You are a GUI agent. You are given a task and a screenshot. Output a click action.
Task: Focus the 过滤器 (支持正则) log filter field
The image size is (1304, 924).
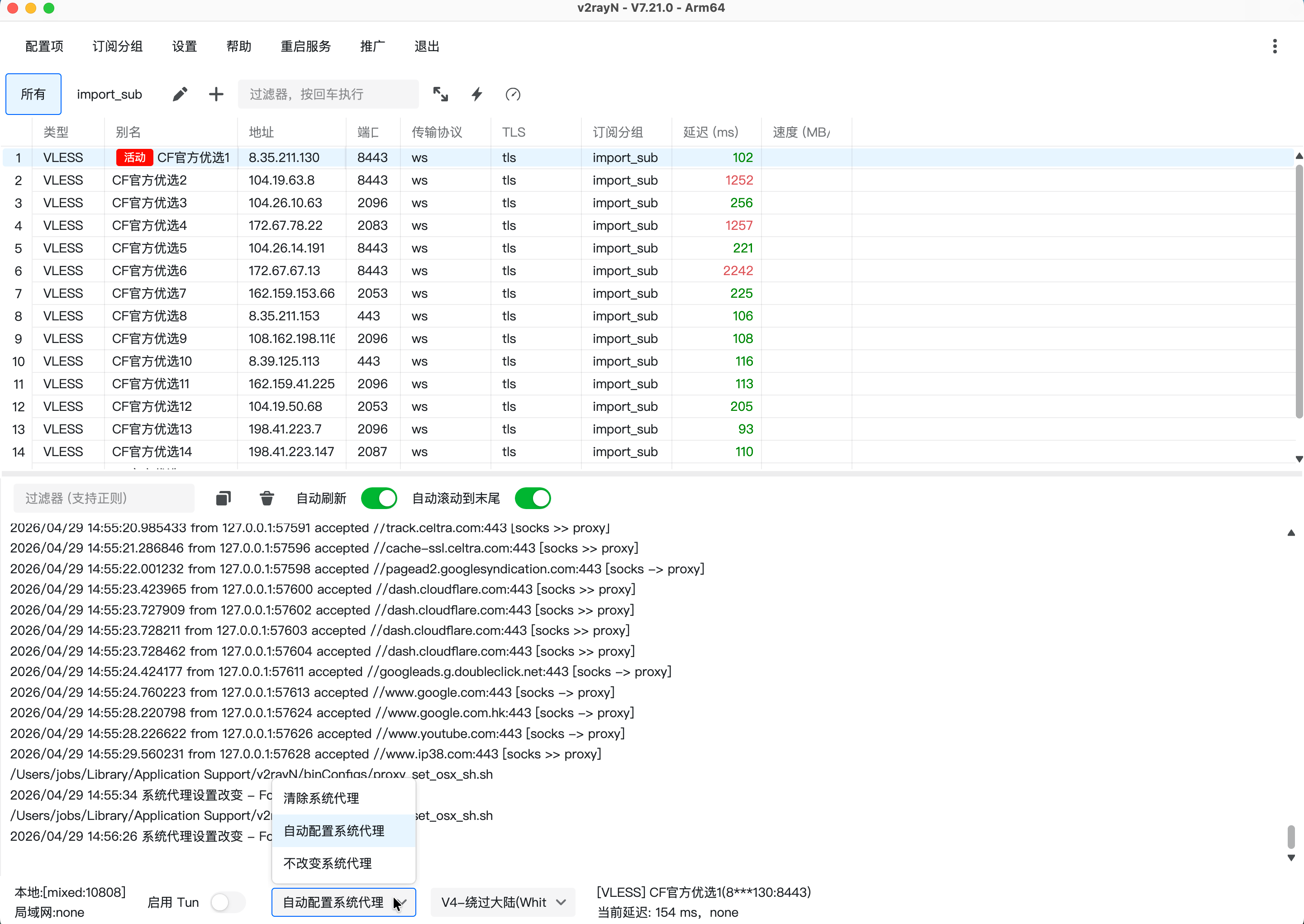pyautogui.click(x=104, y=498)
